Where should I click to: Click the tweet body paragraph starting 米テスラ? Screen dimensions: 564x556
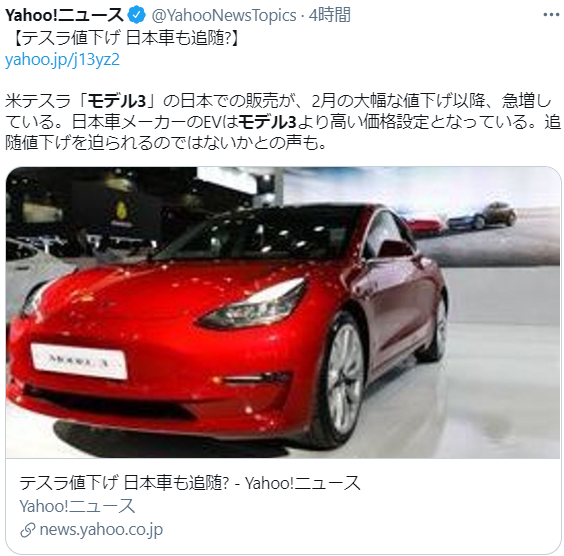pyautogui.click(x=283, y=122)
